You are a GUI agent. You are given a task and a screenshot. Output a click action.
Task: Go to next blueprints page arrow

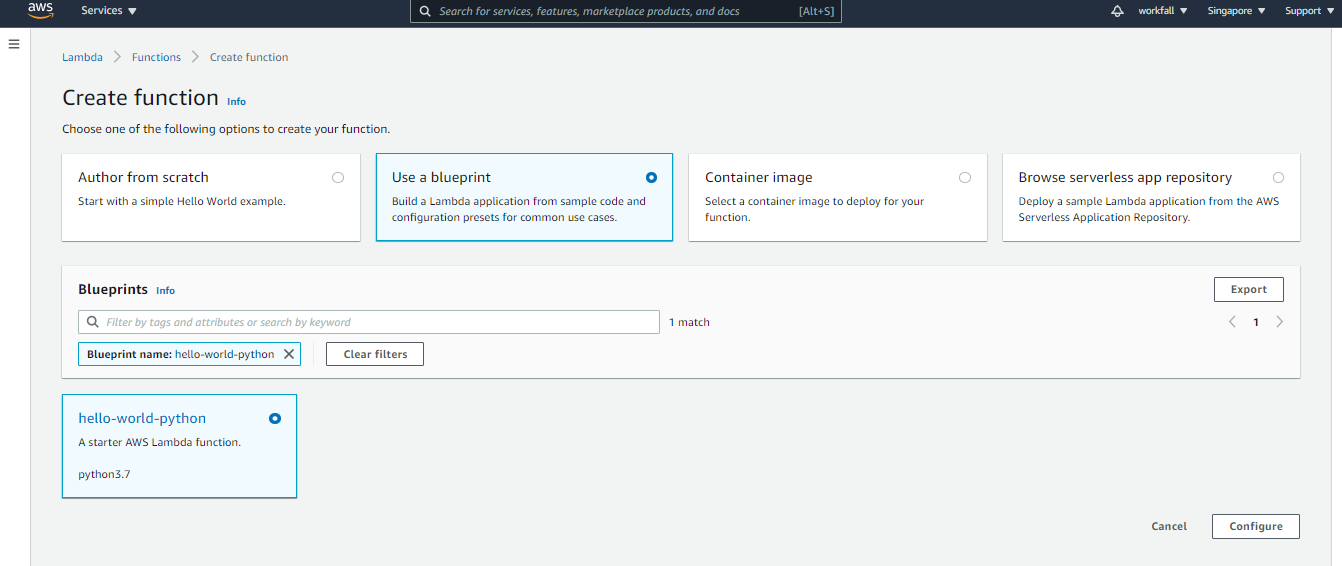1280,322
